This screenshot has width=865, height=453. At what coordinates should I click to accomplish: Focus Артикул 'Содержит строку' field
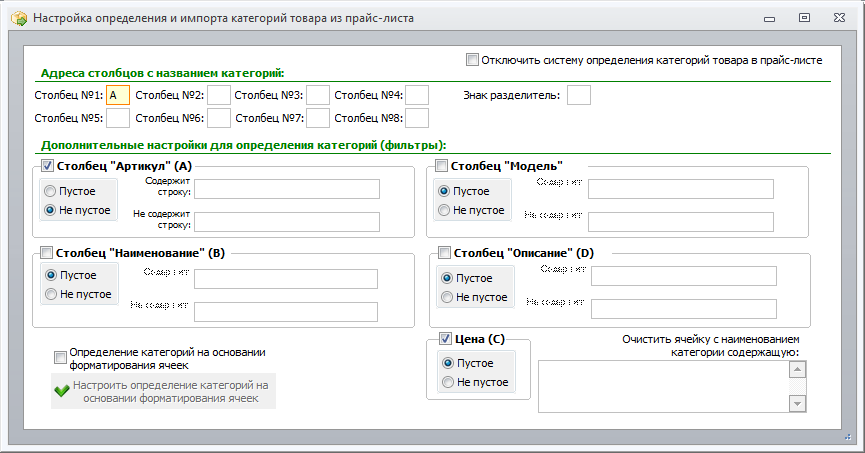287,189
